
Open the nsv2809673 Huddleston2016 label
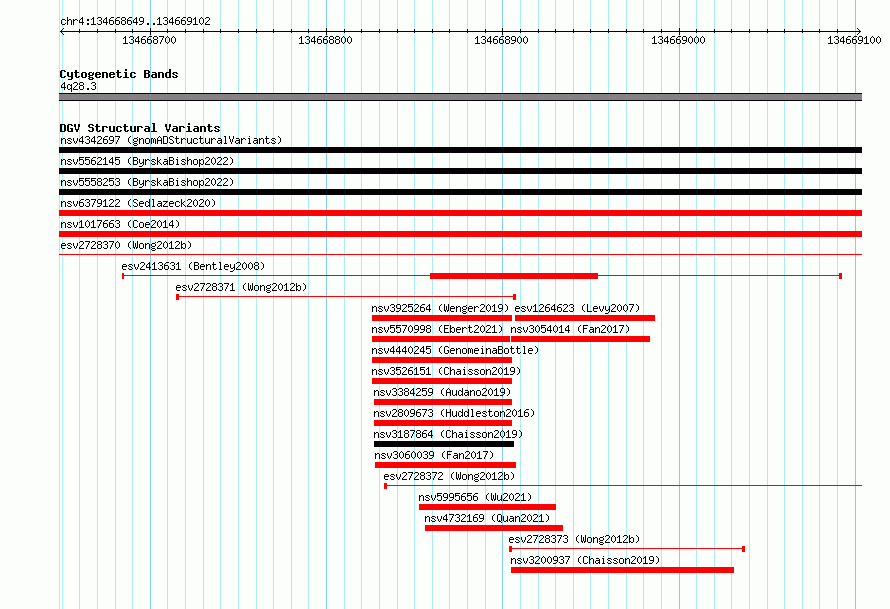[454, 413]
